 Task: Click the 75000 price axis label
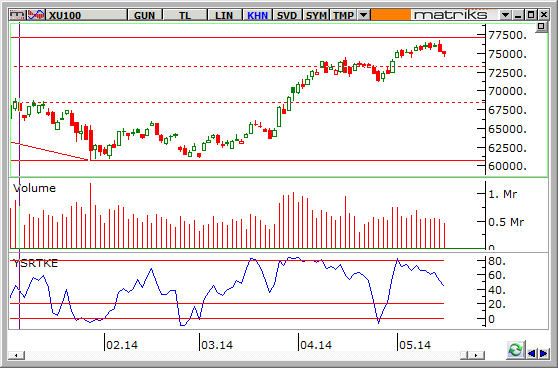507,54
